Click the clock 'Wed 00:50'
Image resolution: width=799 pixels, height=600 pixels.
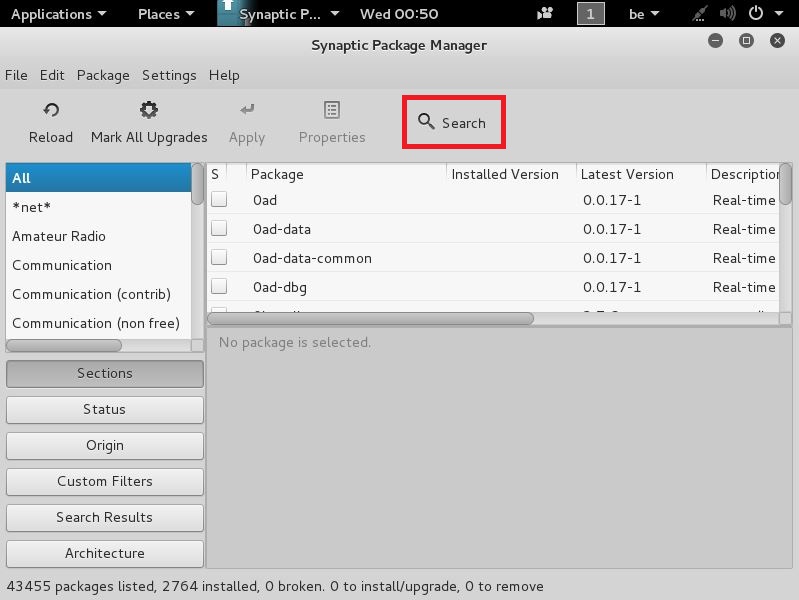click(x=399, y=14)
